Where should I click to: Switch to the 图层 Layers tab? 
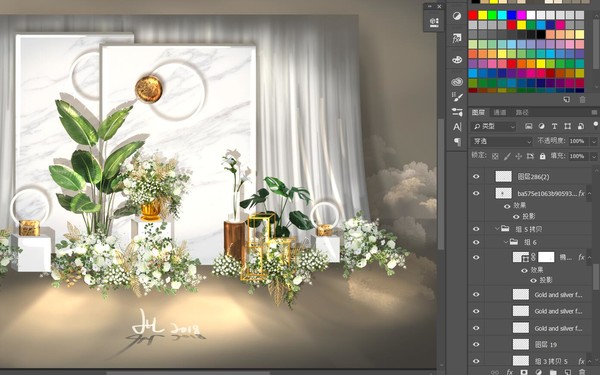click(x=478, y=112)
